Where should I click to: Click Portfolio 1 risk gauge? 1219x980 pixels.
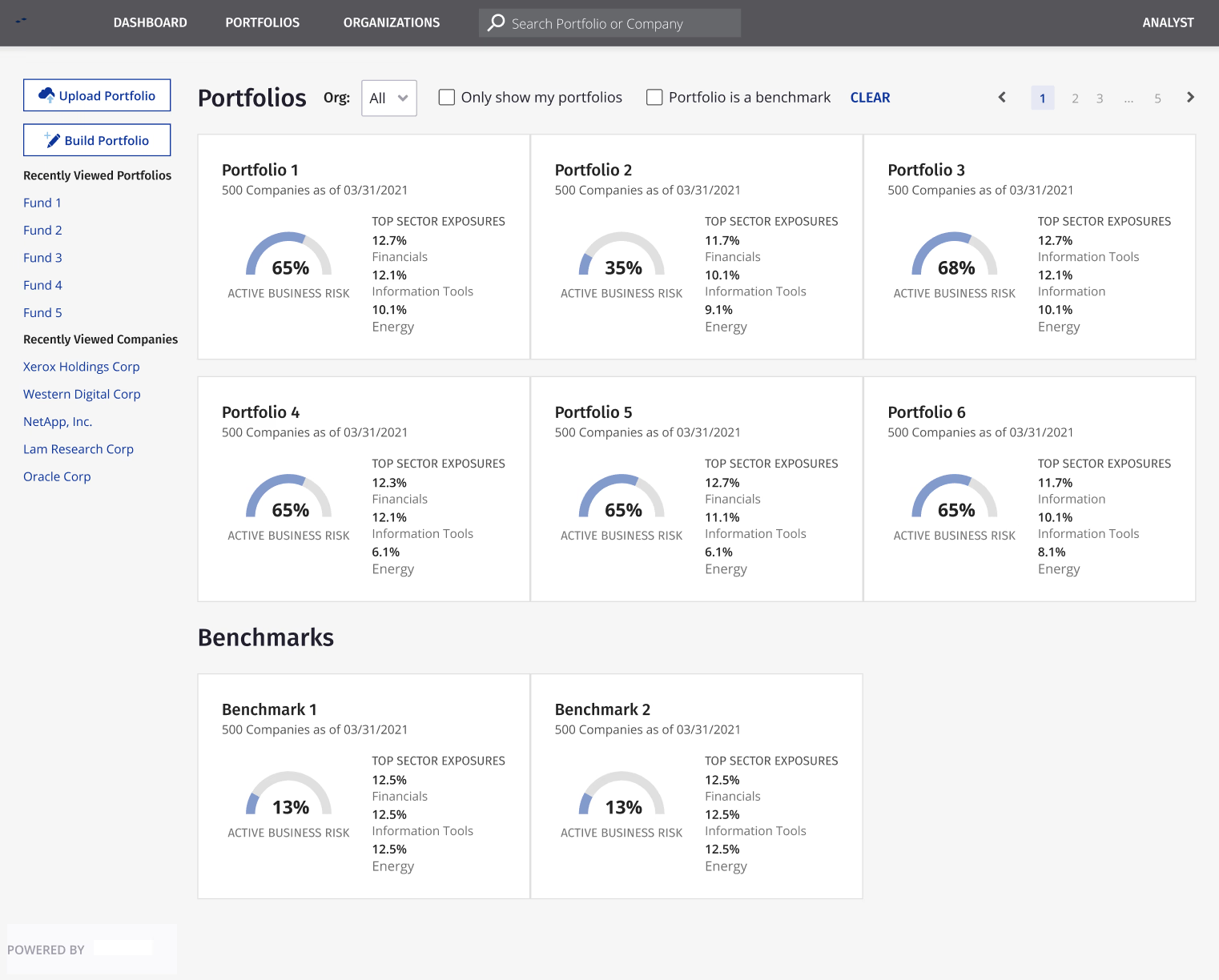coord(288,256)
